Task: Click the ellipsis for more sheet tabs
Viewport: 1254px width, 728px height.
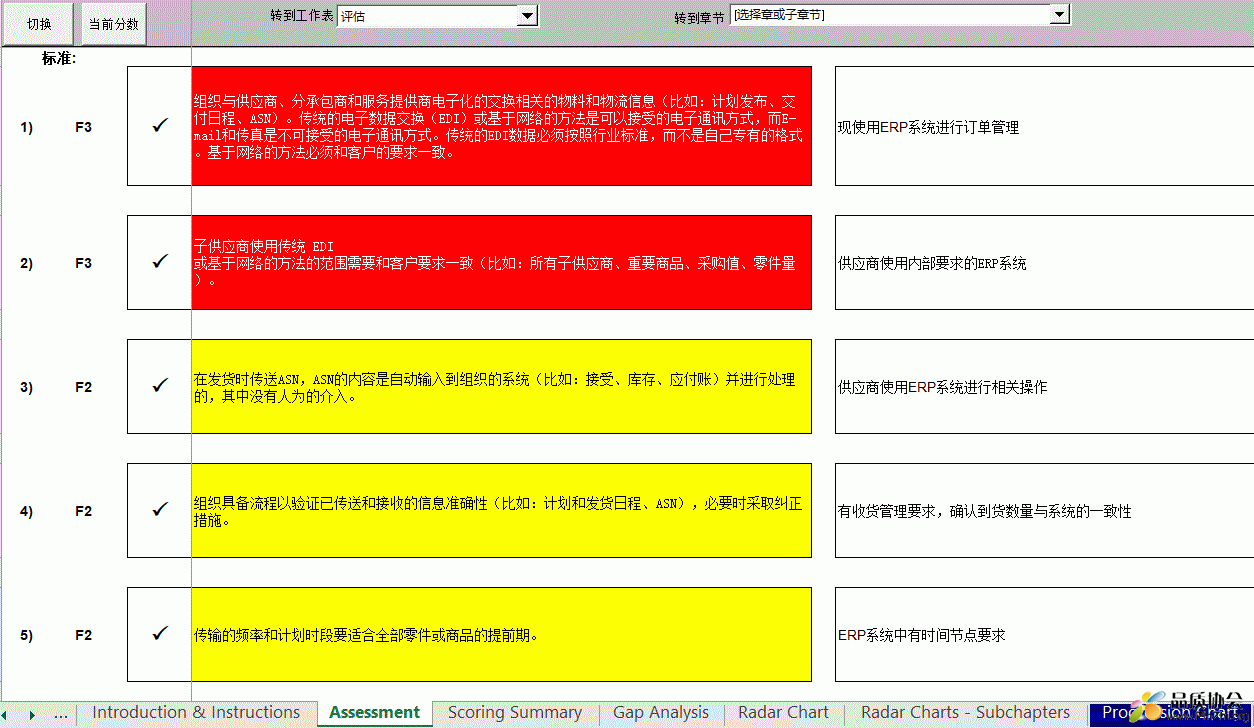Action: (x=61, y=715)
